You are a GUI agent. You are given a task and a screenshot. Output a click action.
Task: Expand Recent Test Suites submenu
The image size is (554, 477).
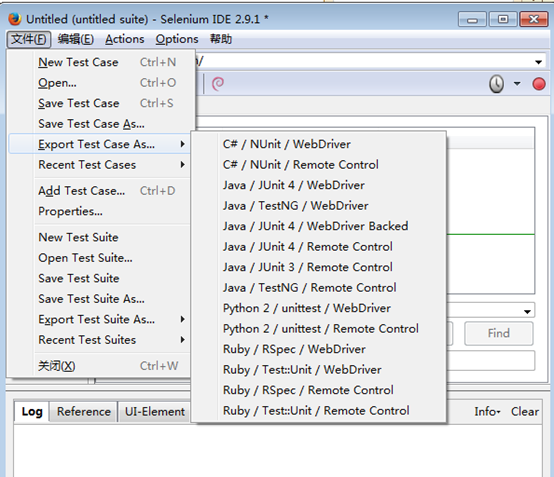pyautogui.click(x=99, y=340)
